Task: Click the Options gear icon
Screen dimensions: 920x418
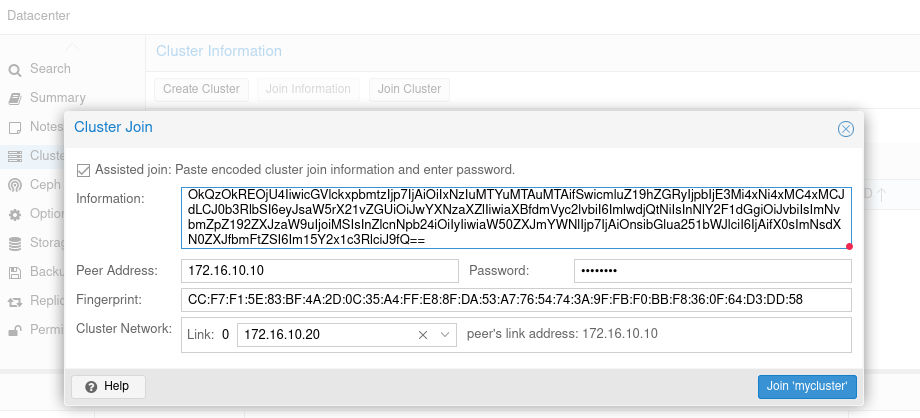Action: point(15,214)
